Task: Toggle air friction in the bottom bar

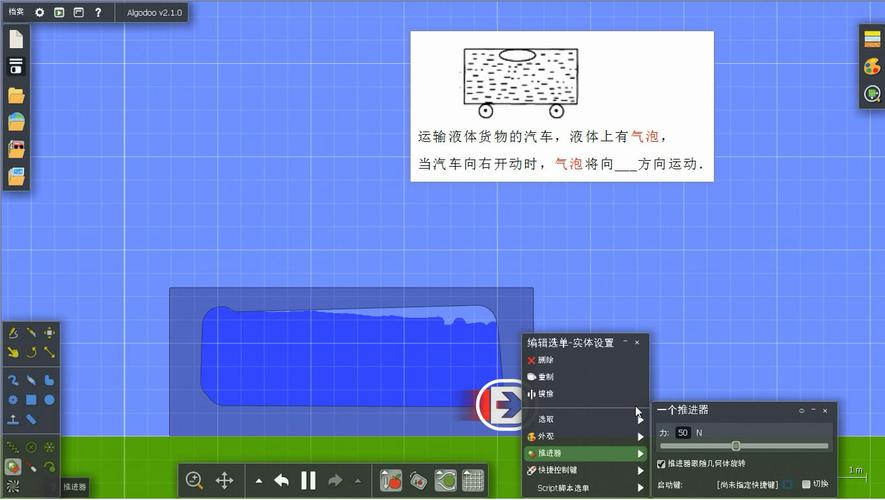Action: point(445,481)
